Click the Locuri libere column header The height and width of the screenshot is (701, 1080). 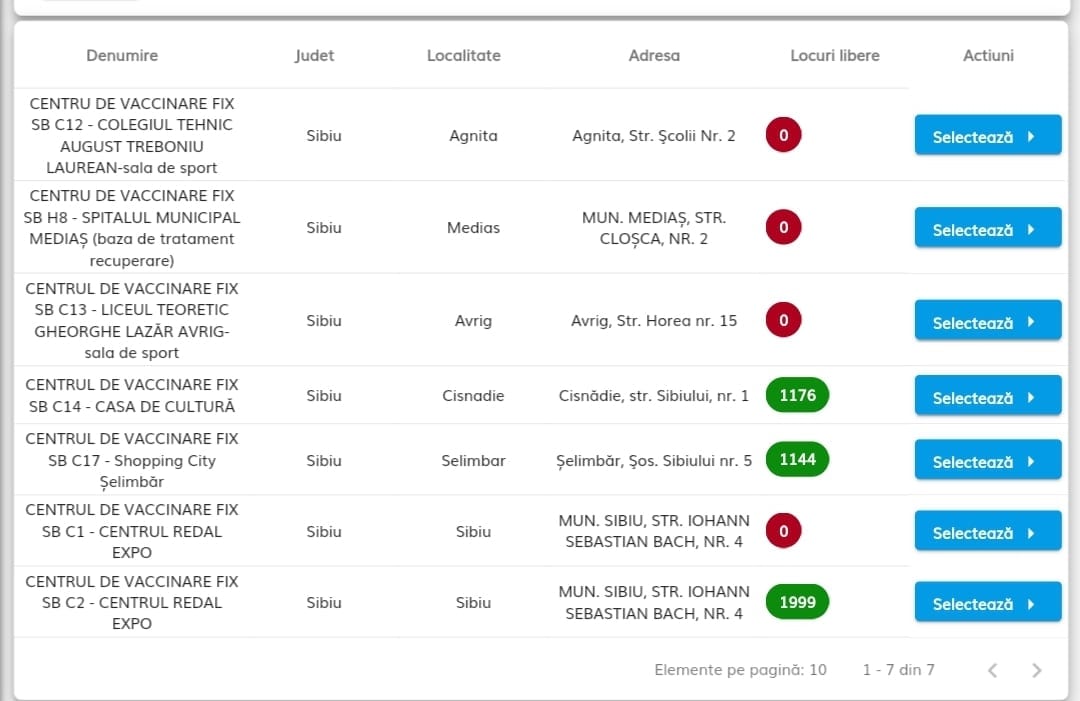(x=835, y=56)
